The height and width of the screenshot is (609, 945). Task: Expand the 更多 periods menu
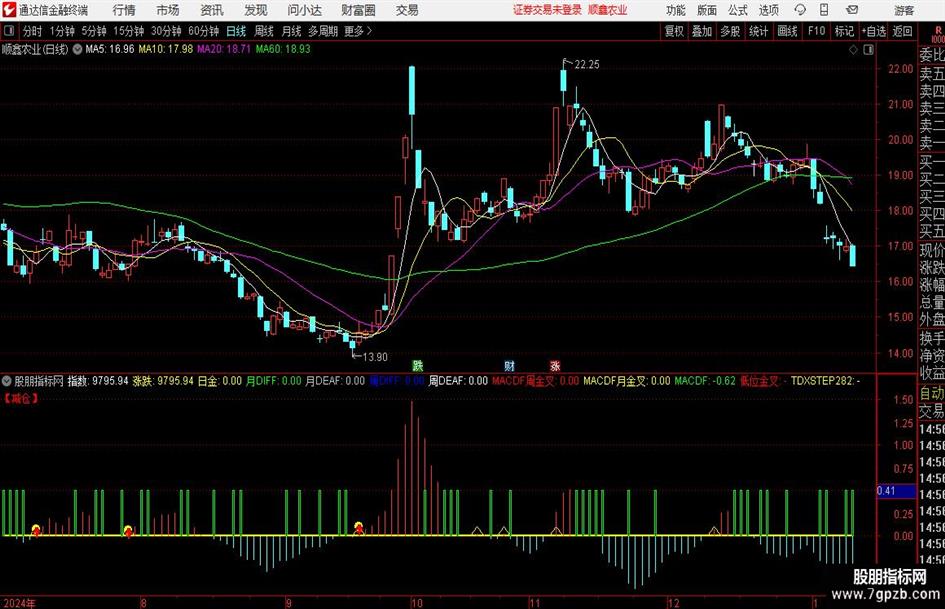click(x=358, y=31)
